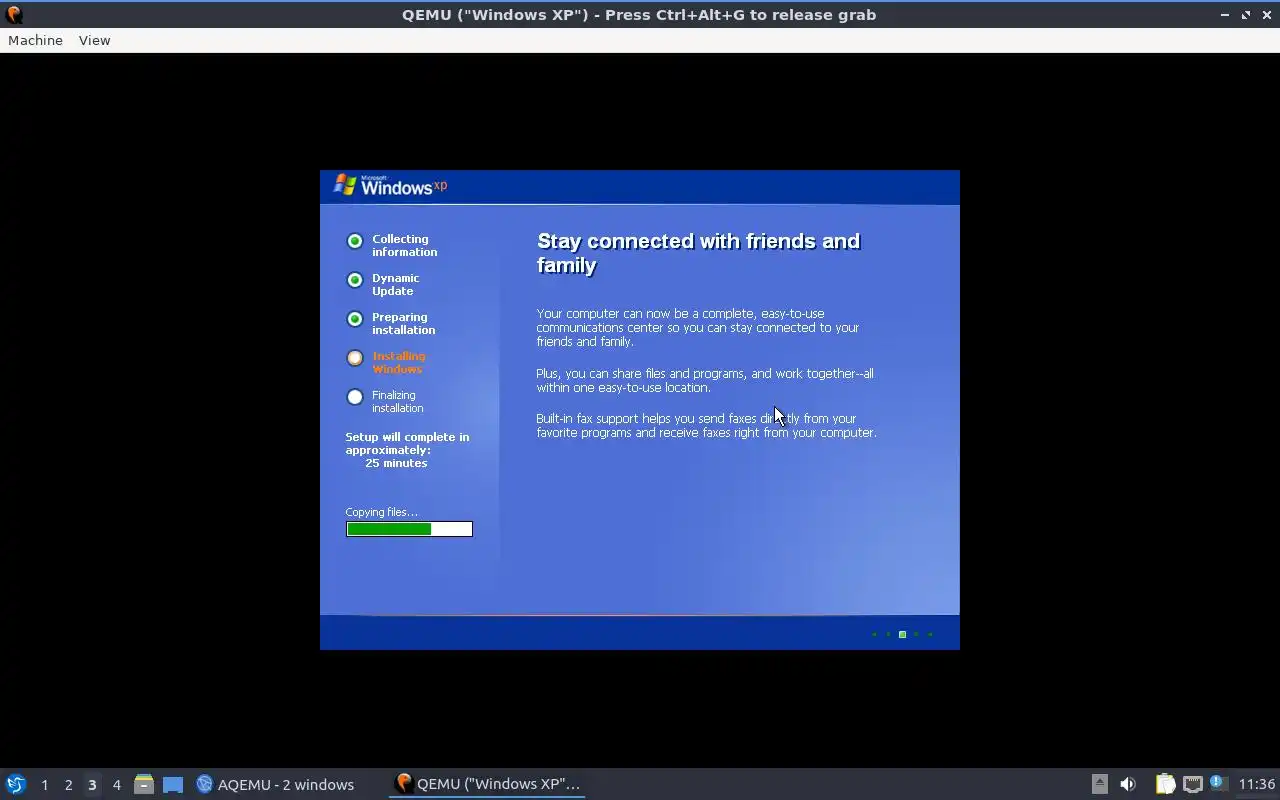This screenshot has width=1280, height=800.
Task: Open the Machine menu
Action: click(x=35, y=40)
